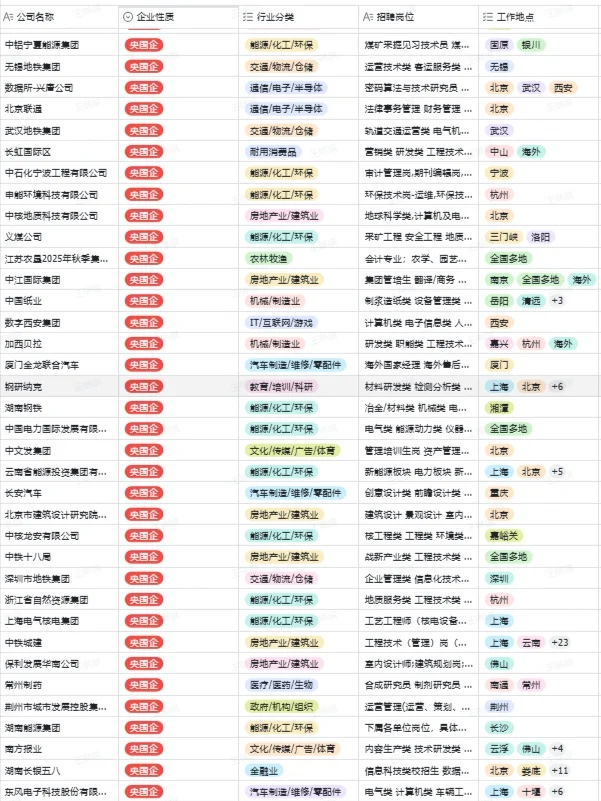
Task: Click the 嘉兴 location tag
Action: pyautogui.click(x=499, y=344)
